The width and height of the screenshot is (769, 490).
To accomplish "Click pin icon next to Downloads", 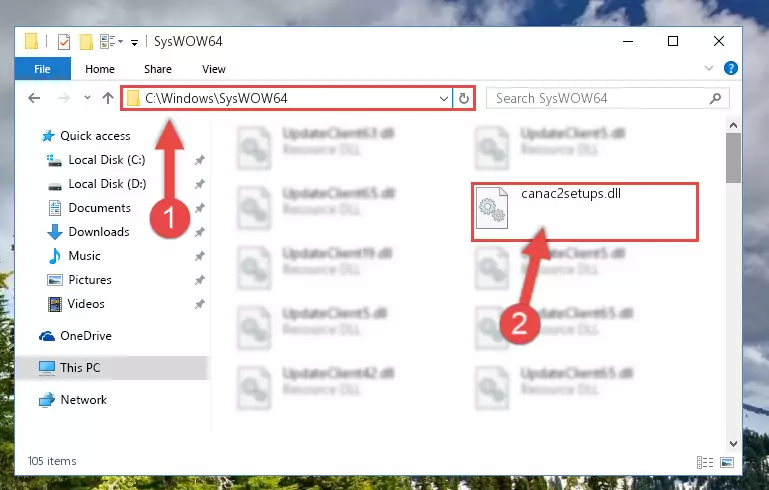I will [199, 232].
